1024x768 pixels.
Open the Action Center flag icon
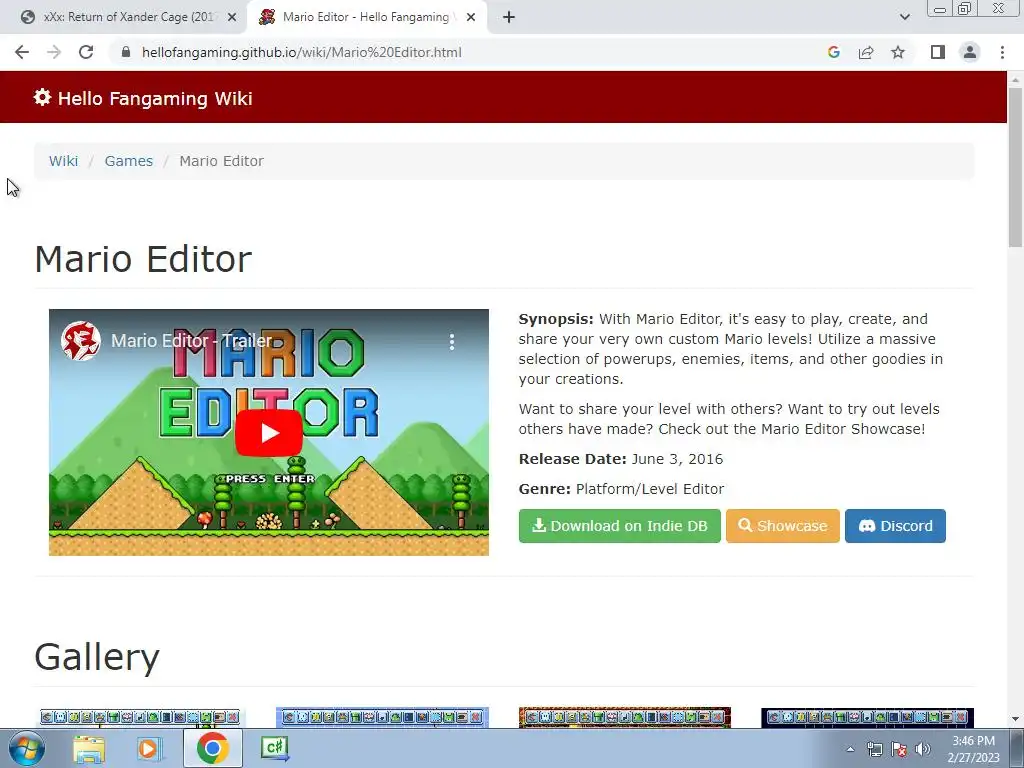tap(899, 749)
